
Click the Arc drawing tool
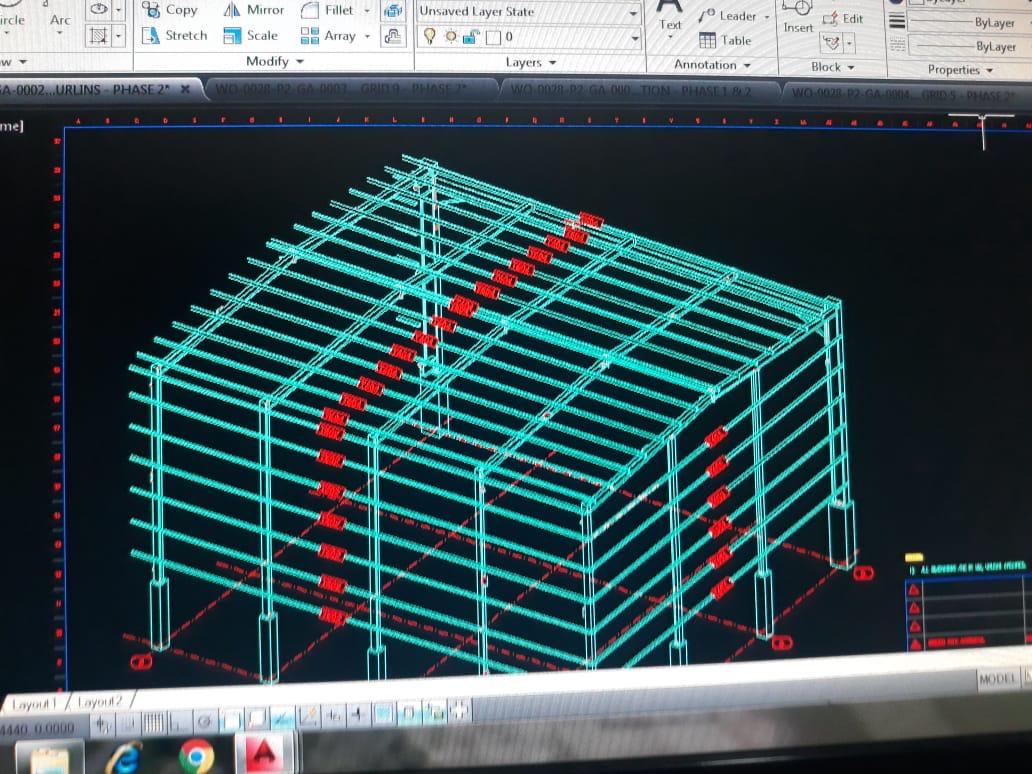point(60,20)
